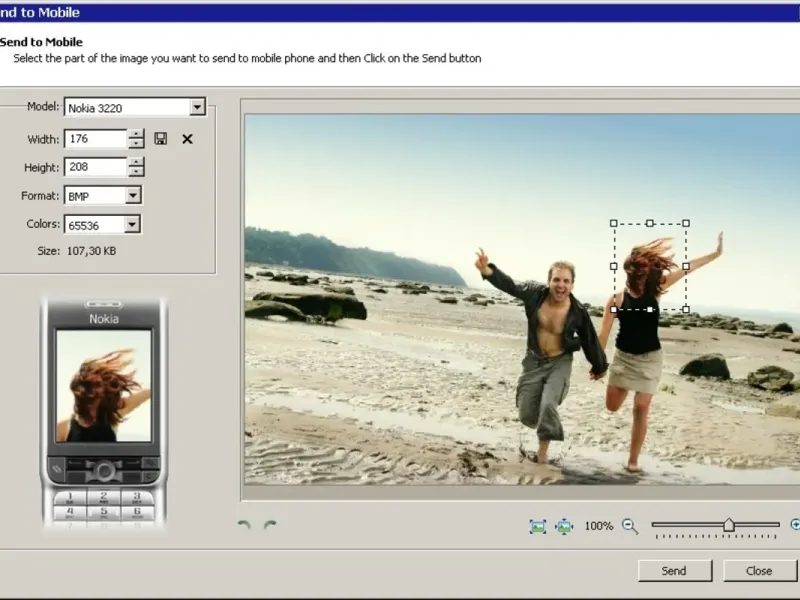The image size is (800, 600).
Task: Expand the Format dropdown showing BMP
Action: point(133,196)
